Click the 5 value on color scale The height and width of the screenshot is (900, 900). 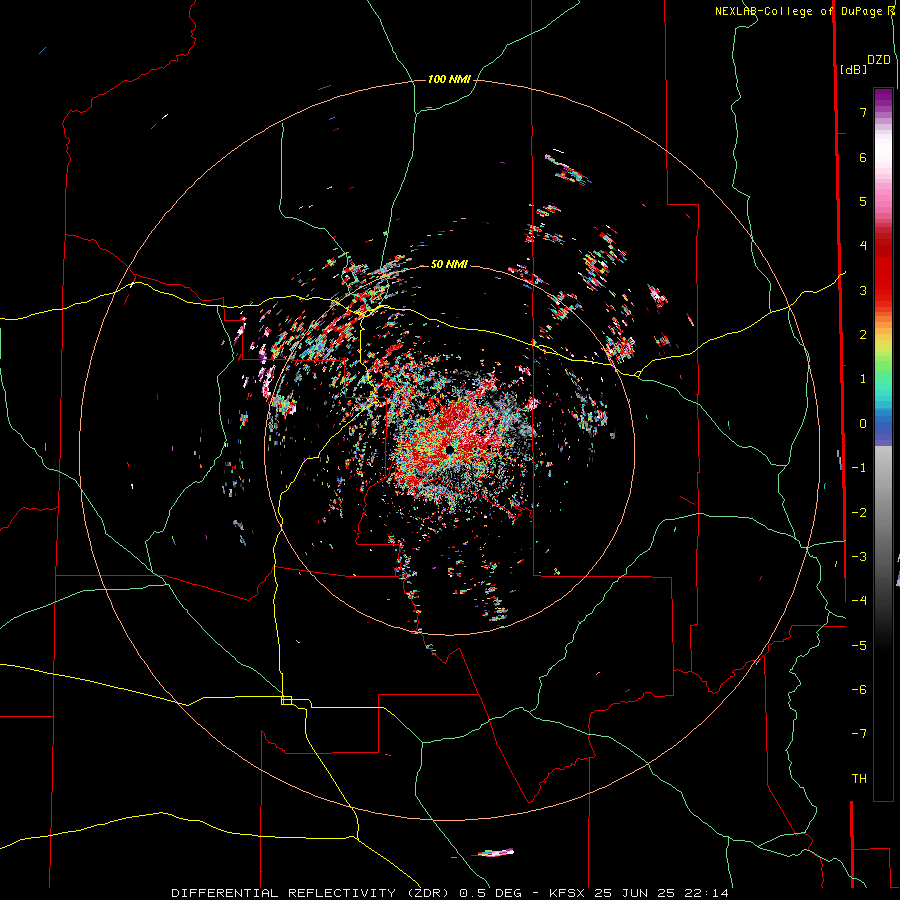863,201
